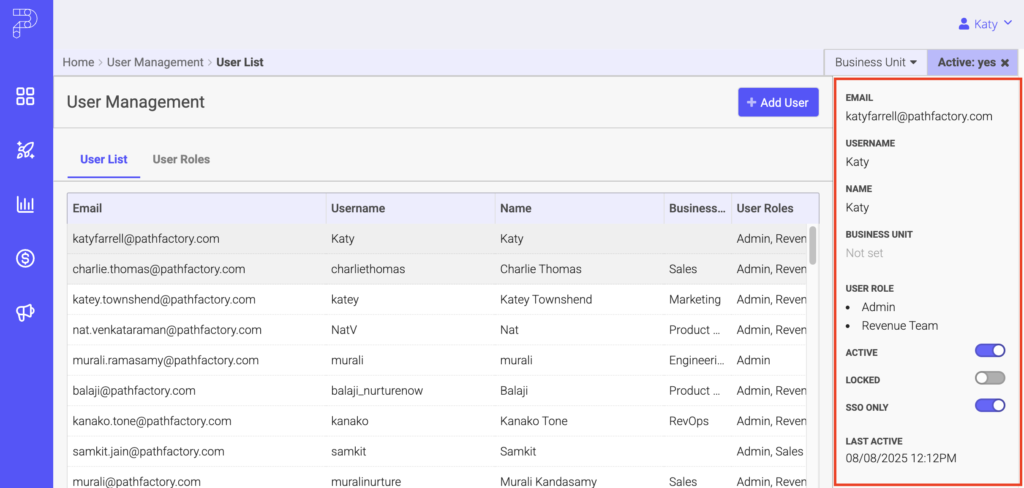The image size is (1024, 488).
Task: Select row murali@pathfactory.com
Action: [438, 478]
